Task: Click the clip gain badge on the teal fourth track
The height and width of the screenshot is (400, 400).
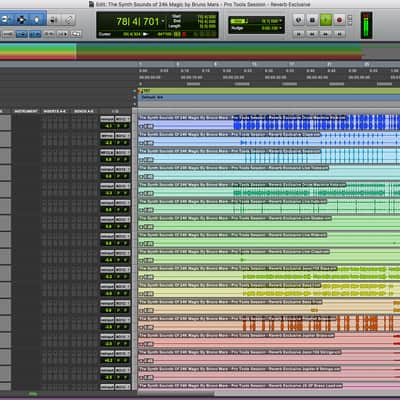Action: click(x=147, y=176)
